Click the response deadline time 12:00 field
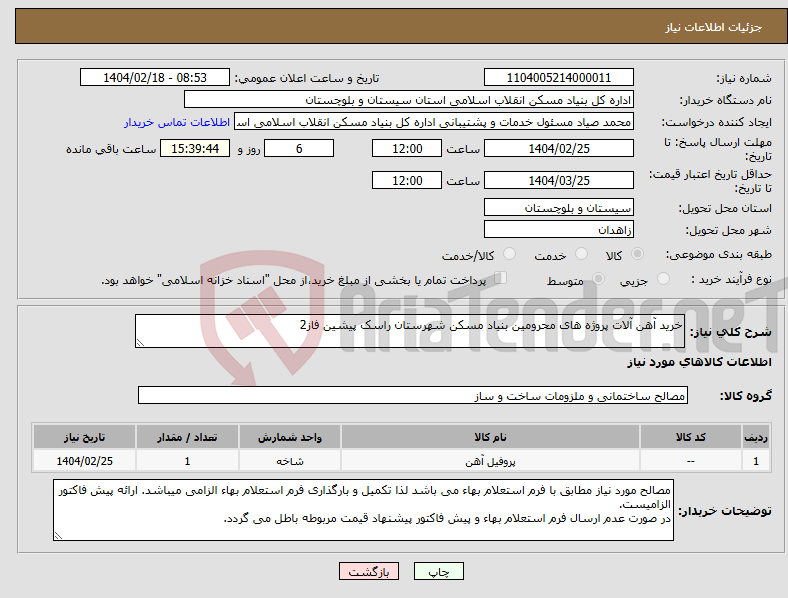Viewport: 788px width, 598px height. 407,149
